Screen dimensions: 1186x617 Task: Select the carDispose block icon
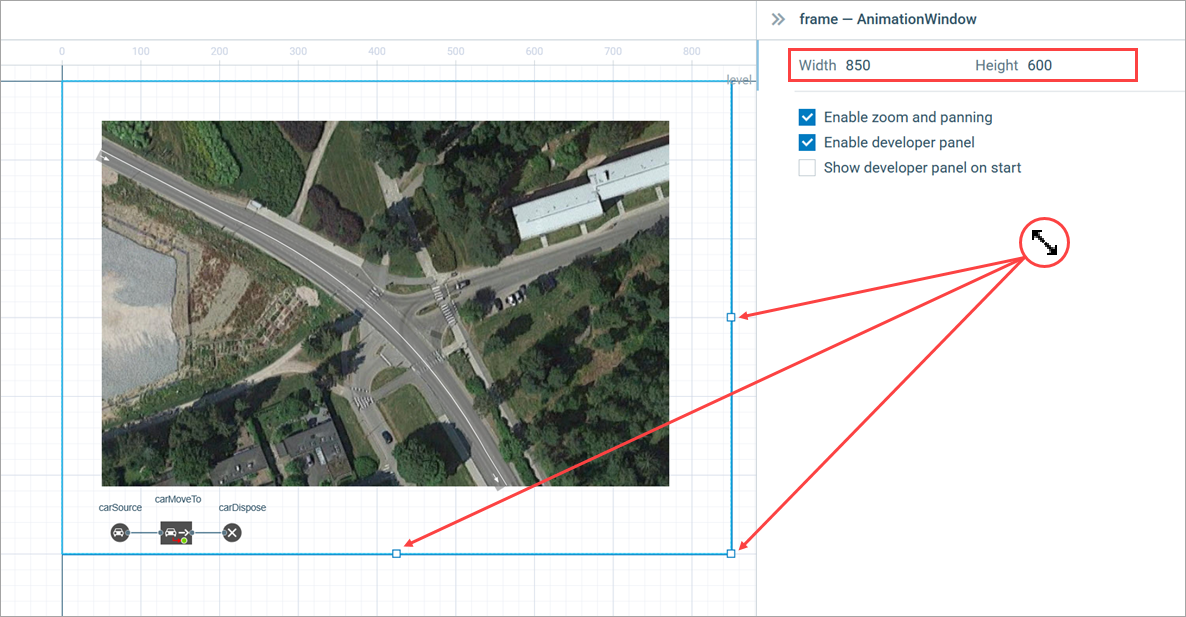click(232, 532)
